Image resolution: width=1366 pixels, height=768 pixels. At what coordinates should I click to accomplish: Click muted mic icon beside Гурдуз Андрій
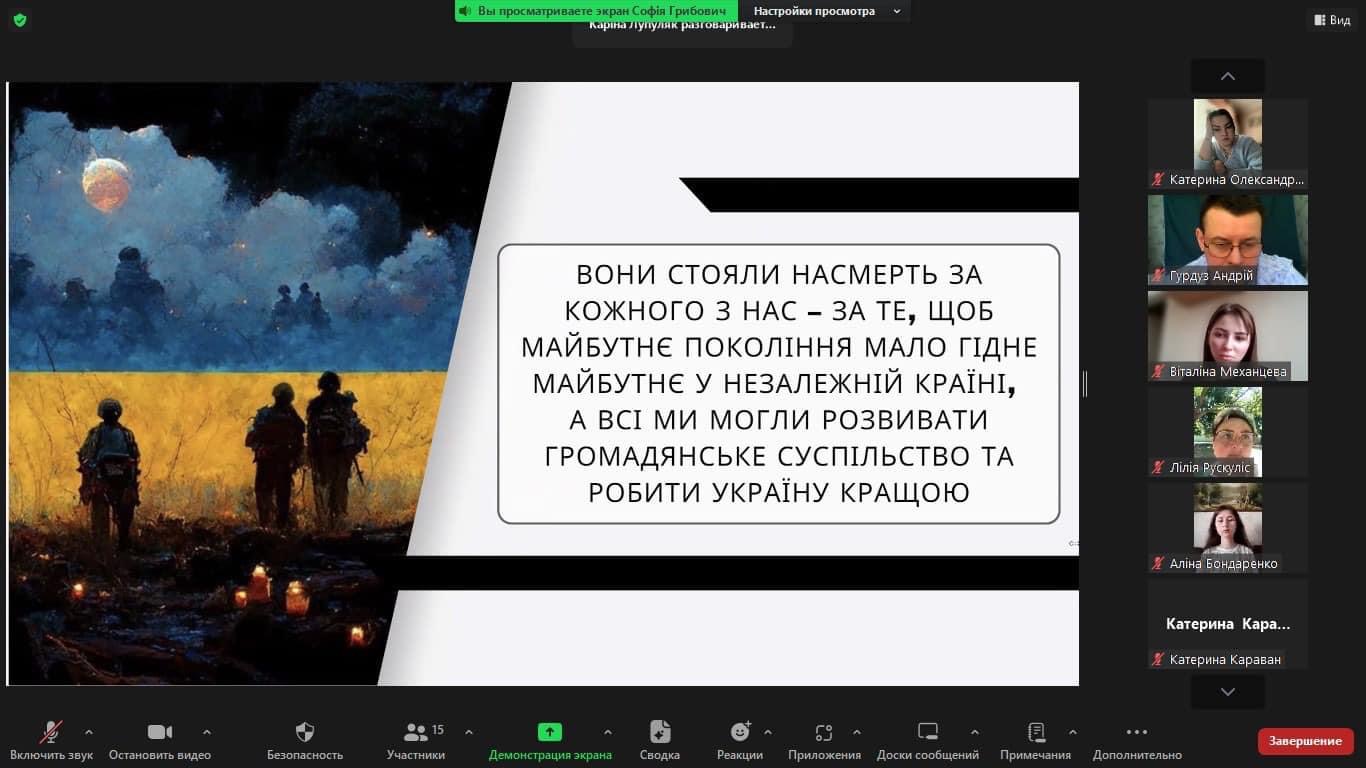1158,276
